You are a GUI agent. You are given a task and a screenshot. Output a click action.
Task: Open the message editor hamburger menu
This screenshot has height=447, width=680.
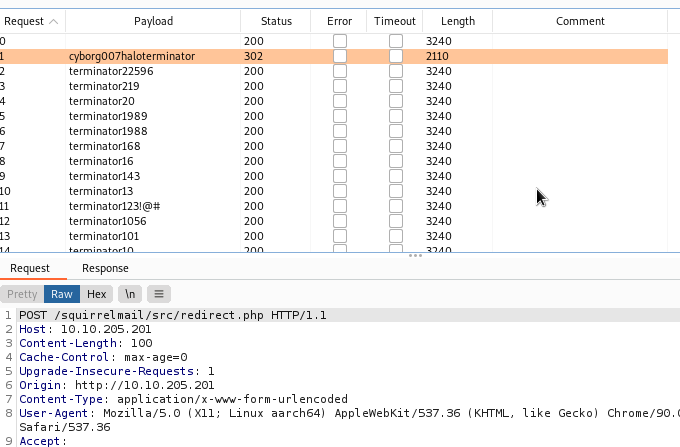[x=159, y=294]
